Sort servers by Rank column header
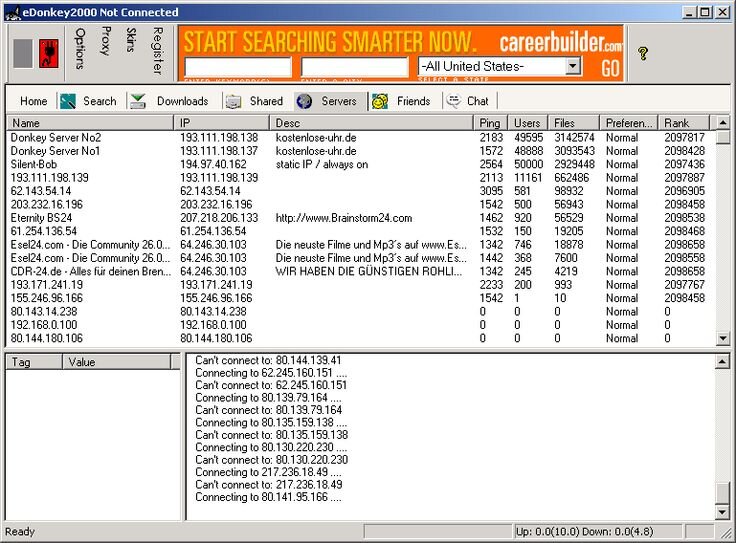 coord(684,123)
